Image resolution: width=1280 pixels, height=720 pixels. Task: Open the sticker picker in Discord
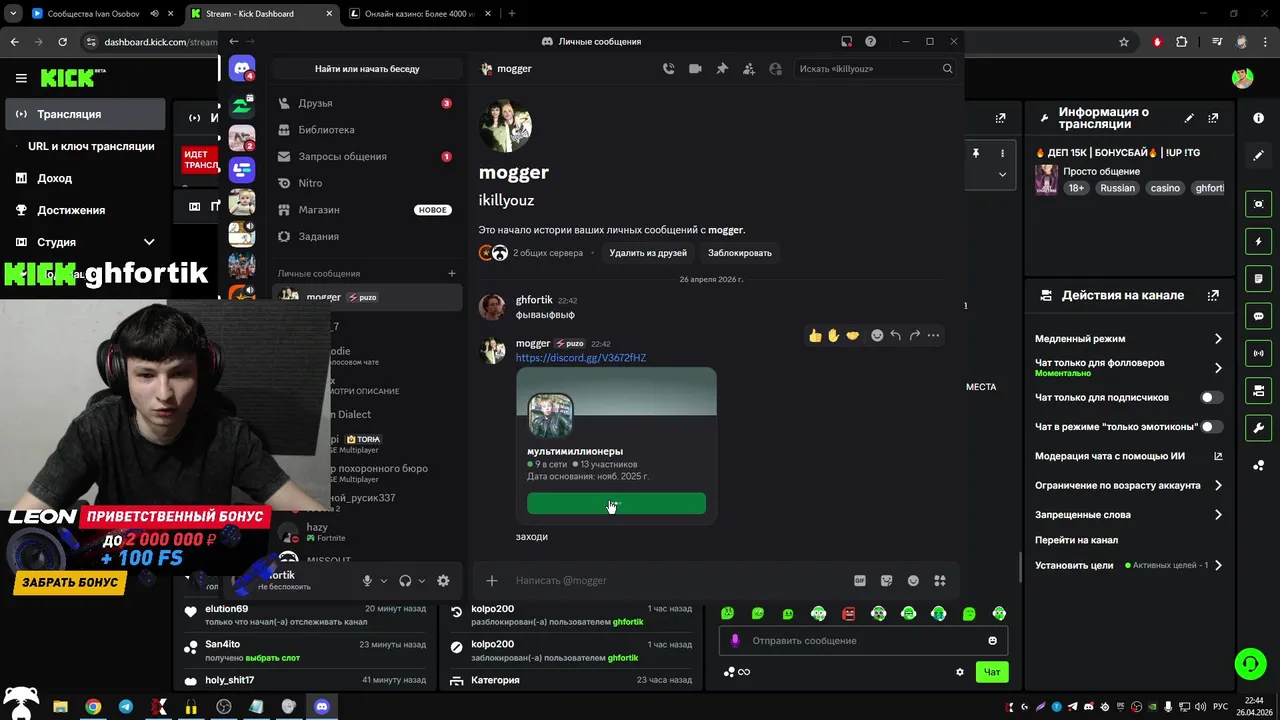click(x=886, y=581)
